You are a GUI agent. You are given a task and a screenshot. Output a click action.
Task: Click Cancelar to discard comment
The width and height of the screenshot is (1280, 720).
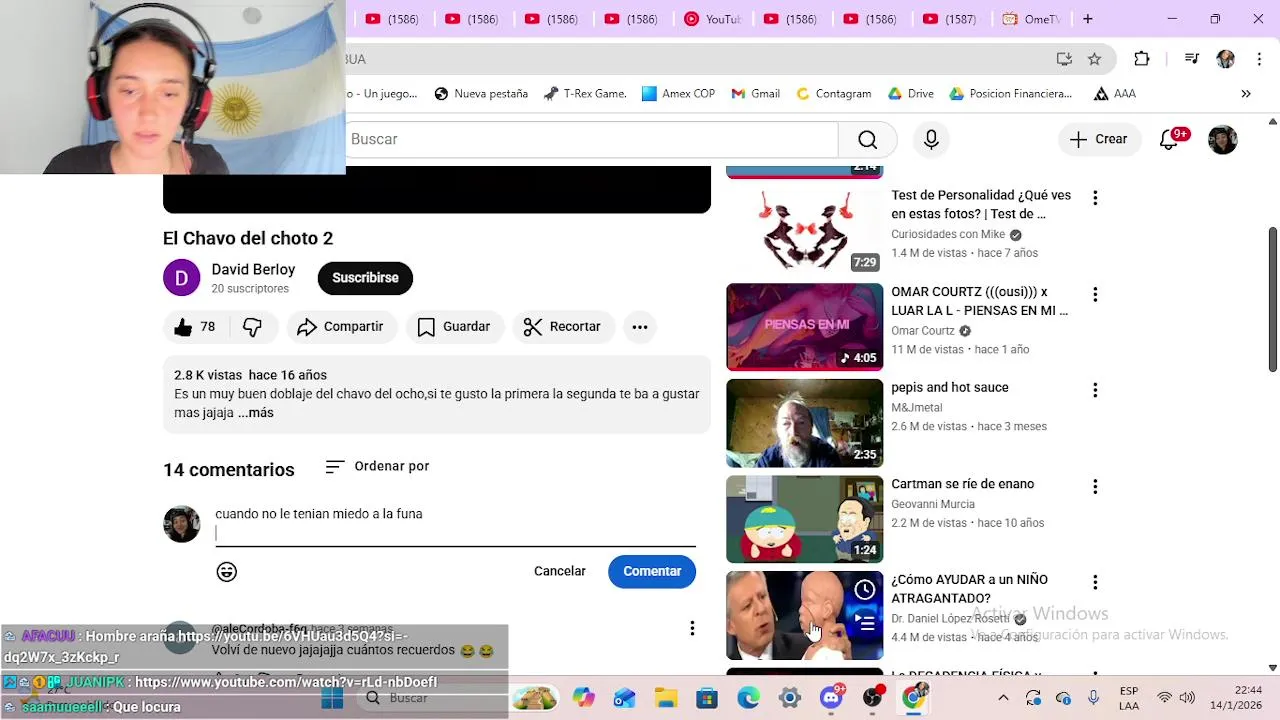click(x=560, y=571)
